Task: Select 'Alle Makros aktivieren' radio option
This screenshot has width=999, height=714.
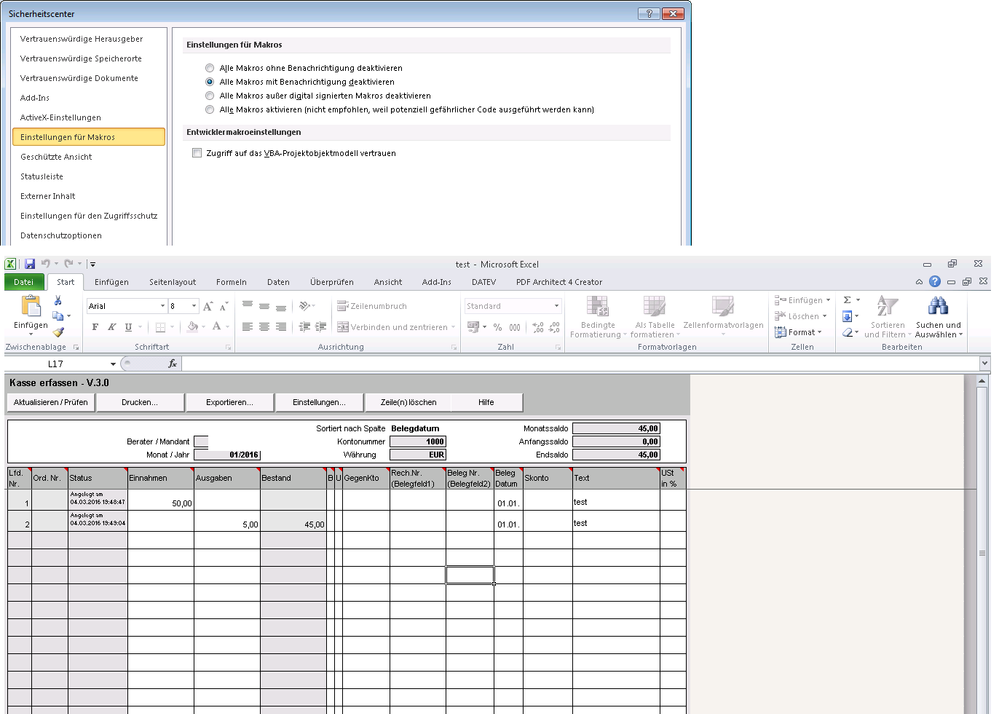Action: pos(210,110)
